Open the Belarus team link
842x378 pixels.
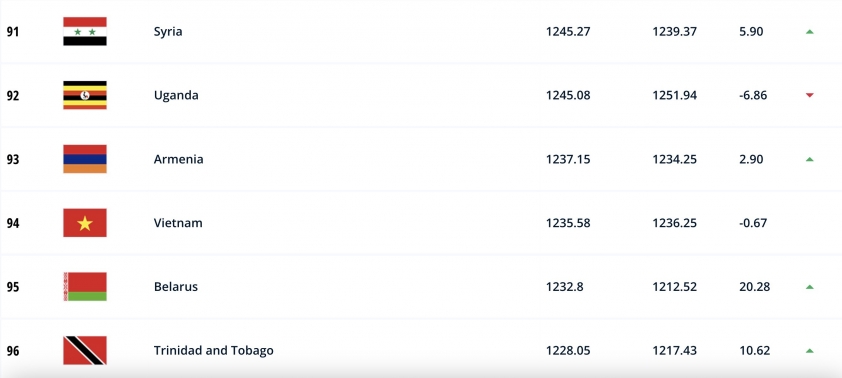(176, 287)
